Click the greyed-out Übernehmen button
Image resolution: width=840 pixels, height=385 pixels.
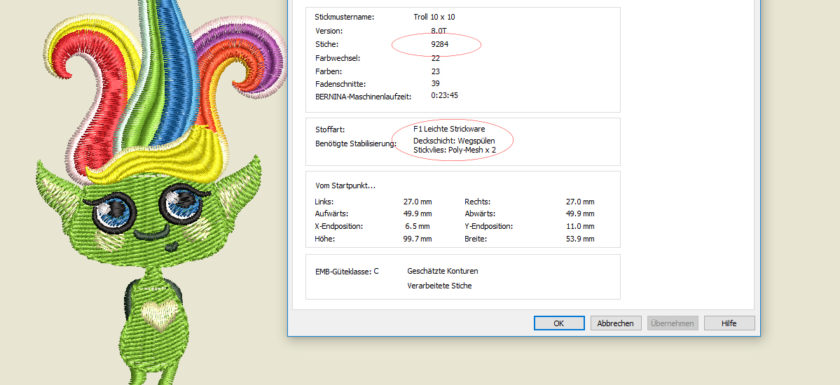672,323
